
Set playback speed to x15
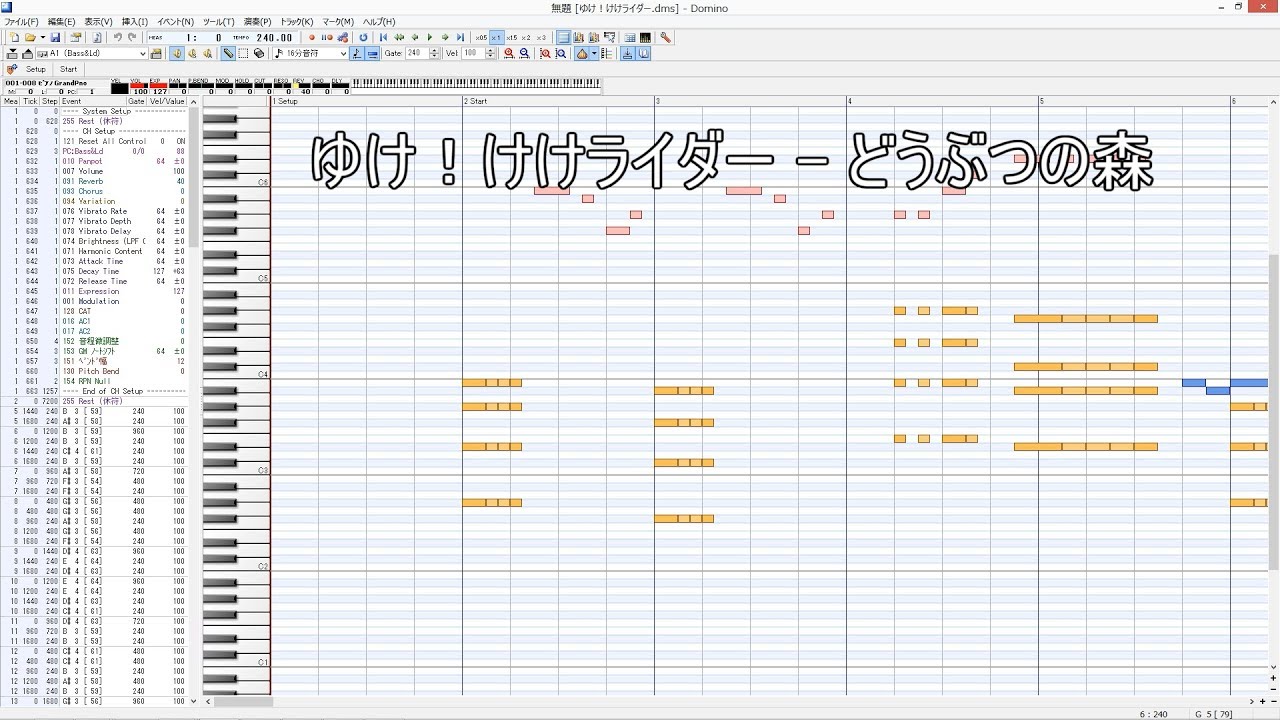pyautogui.click(x=512, y=37)
